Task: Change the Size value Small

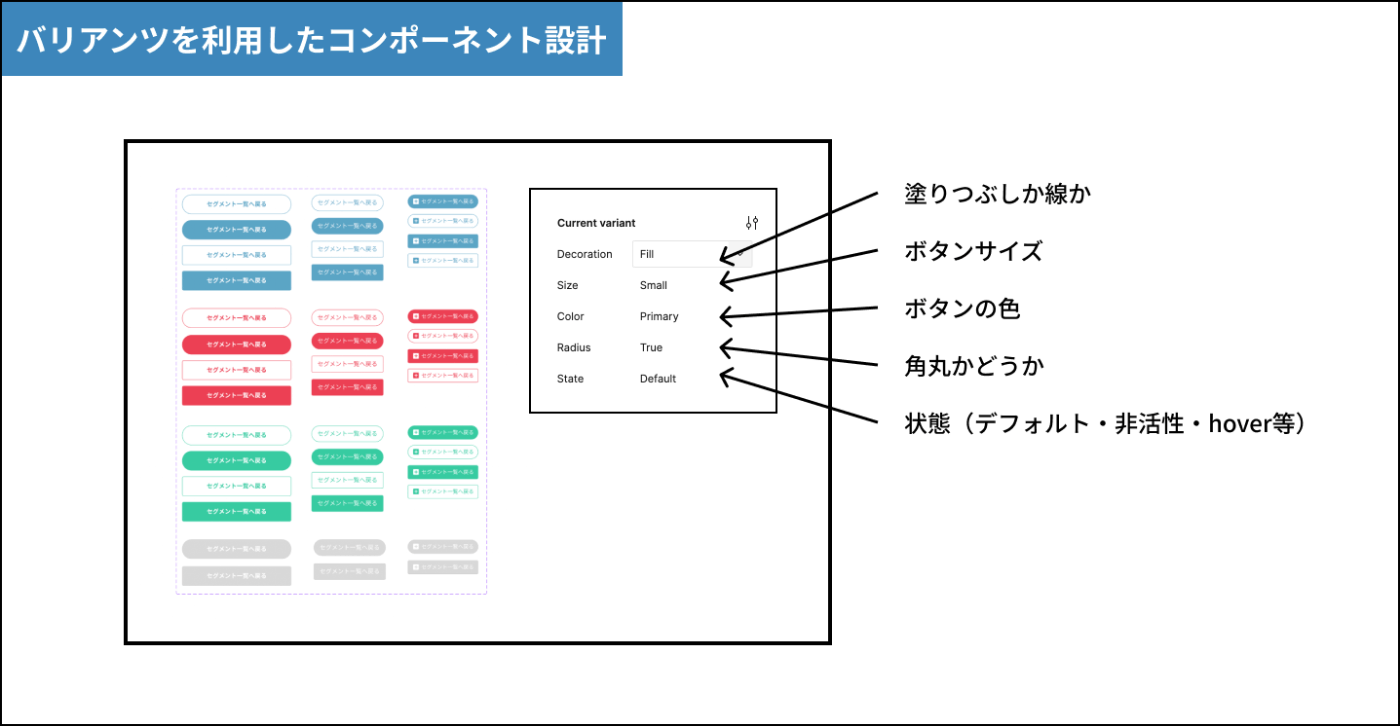Action: pyautogui.click(x=653, y=285)
